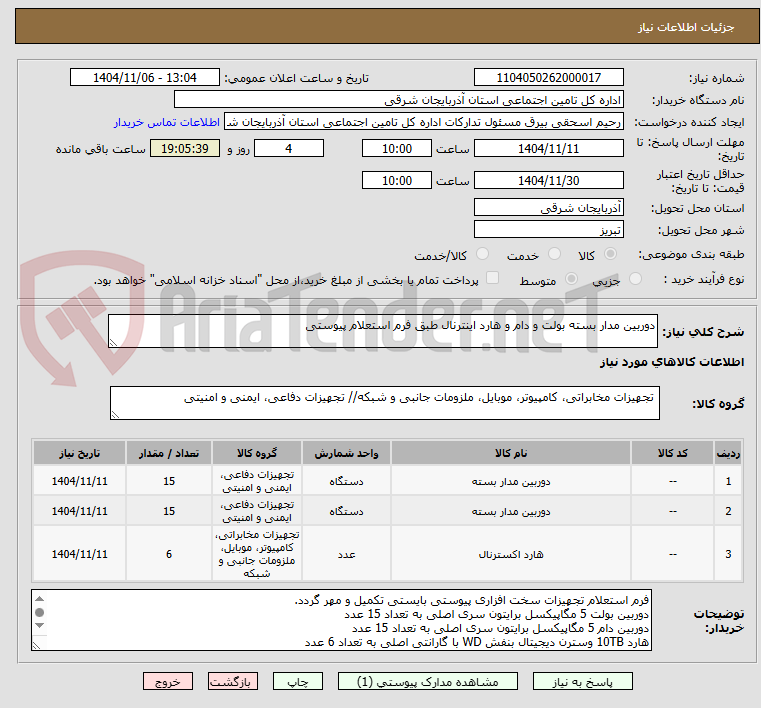Select the کالا/خدمت radio button
The width and height of the screenshot is (761, 708).
click(x=482, y=254)
